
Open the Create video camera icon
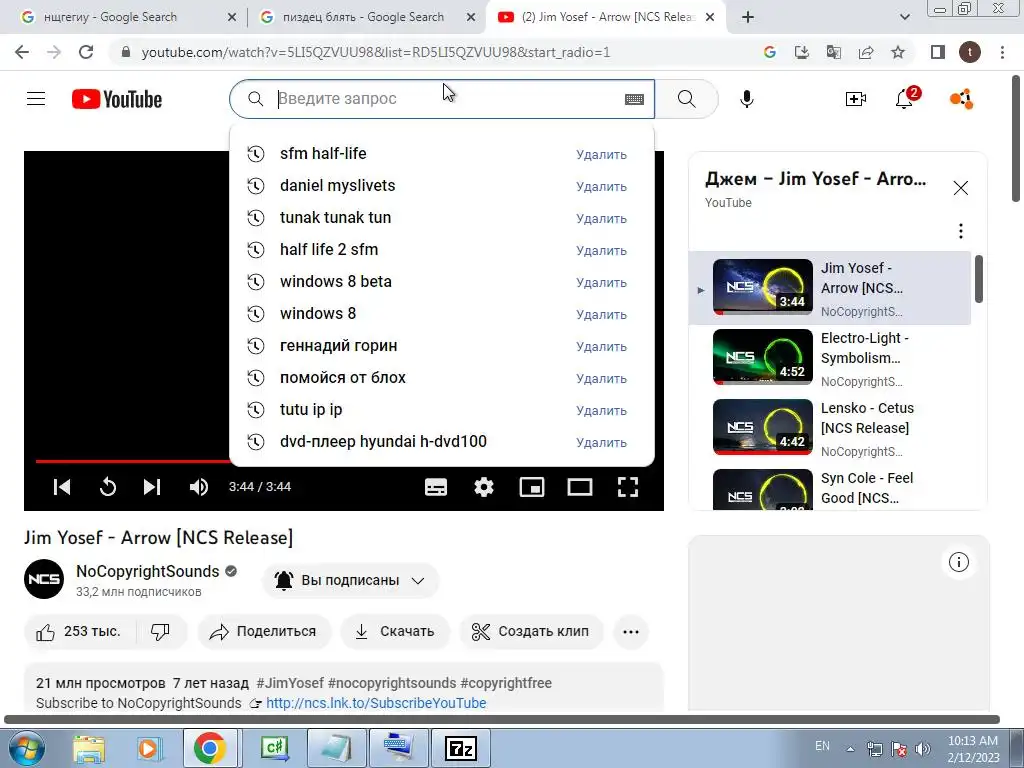tap(855, 99)
